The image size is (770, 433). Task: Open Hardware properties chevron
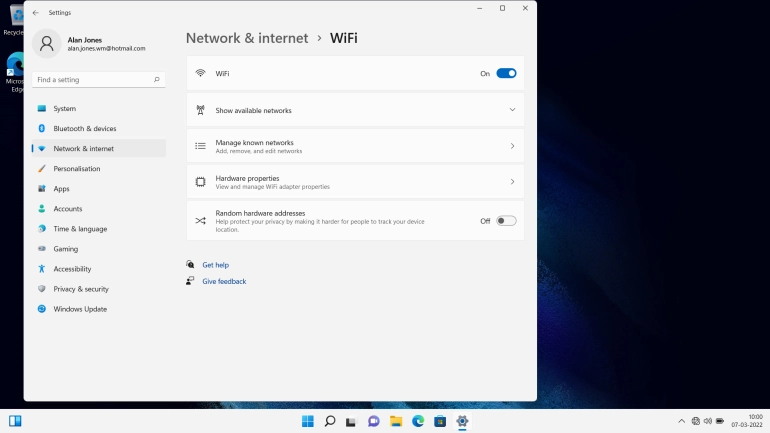pyautogui.click(x=512, y=182)
